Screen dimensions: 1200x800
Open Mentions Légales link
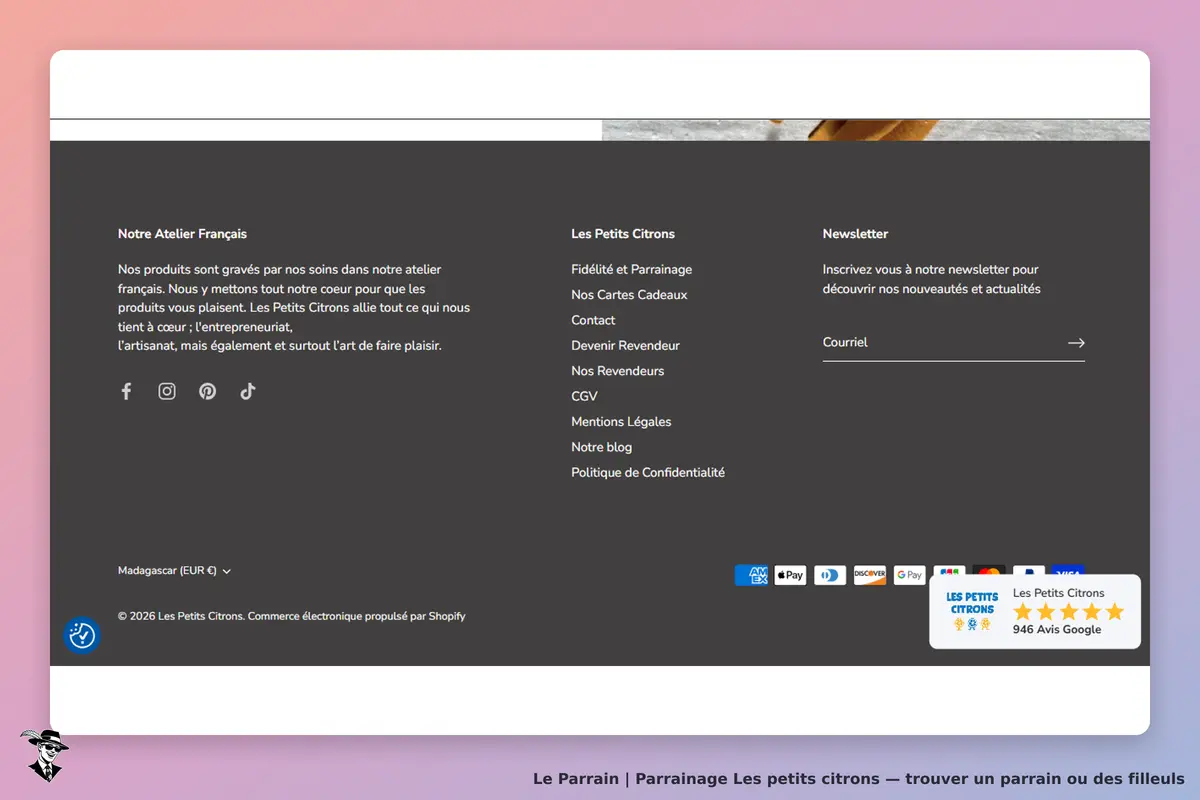point(621,422)
